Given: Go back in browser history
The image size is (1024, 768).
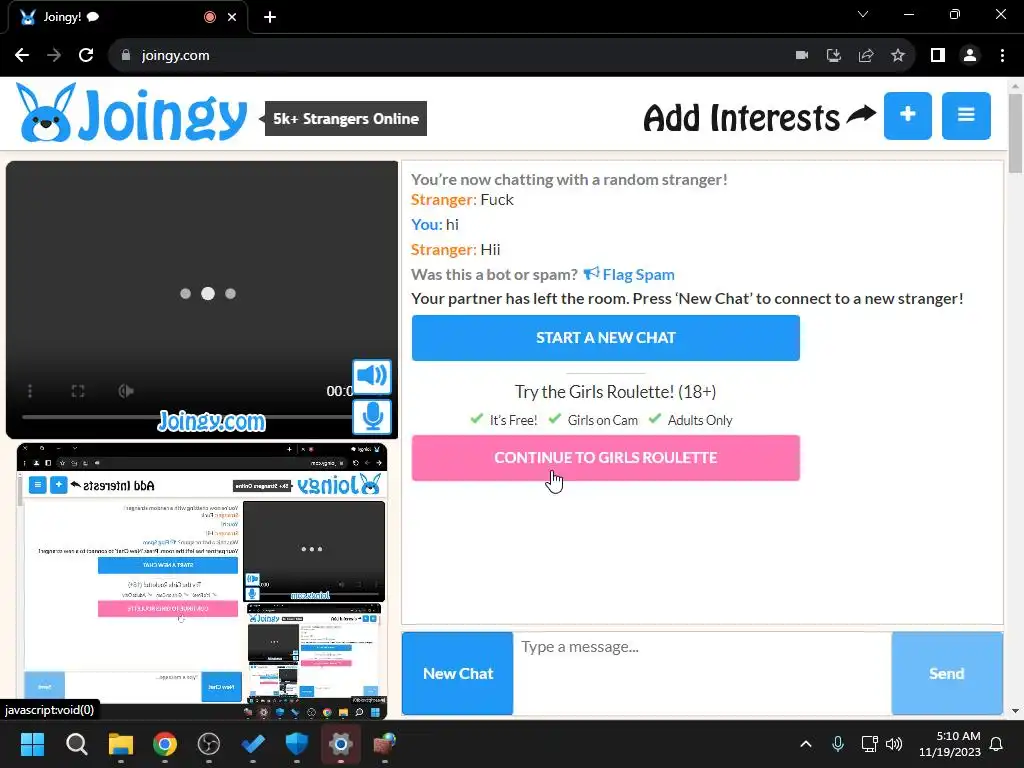Looking at the screenshot, I should coord(22,56).
